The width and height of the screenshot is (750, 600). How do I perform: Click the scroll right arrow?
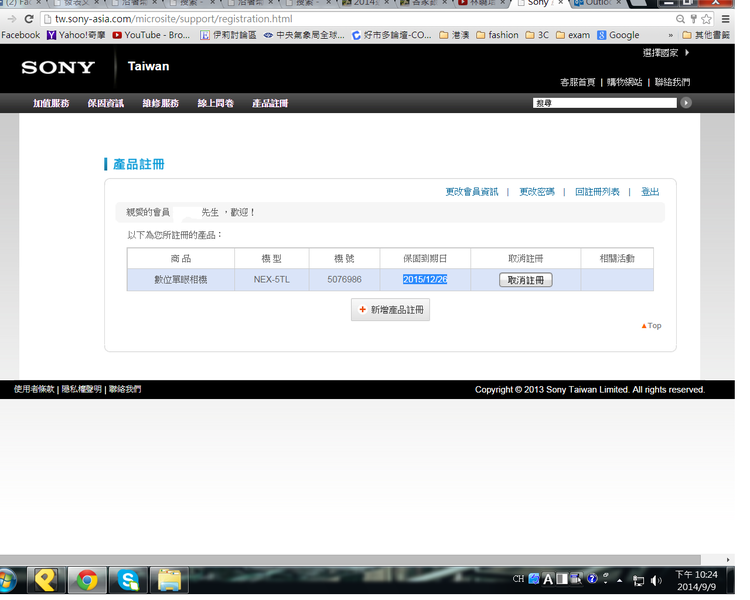click(x=728, y=559)
